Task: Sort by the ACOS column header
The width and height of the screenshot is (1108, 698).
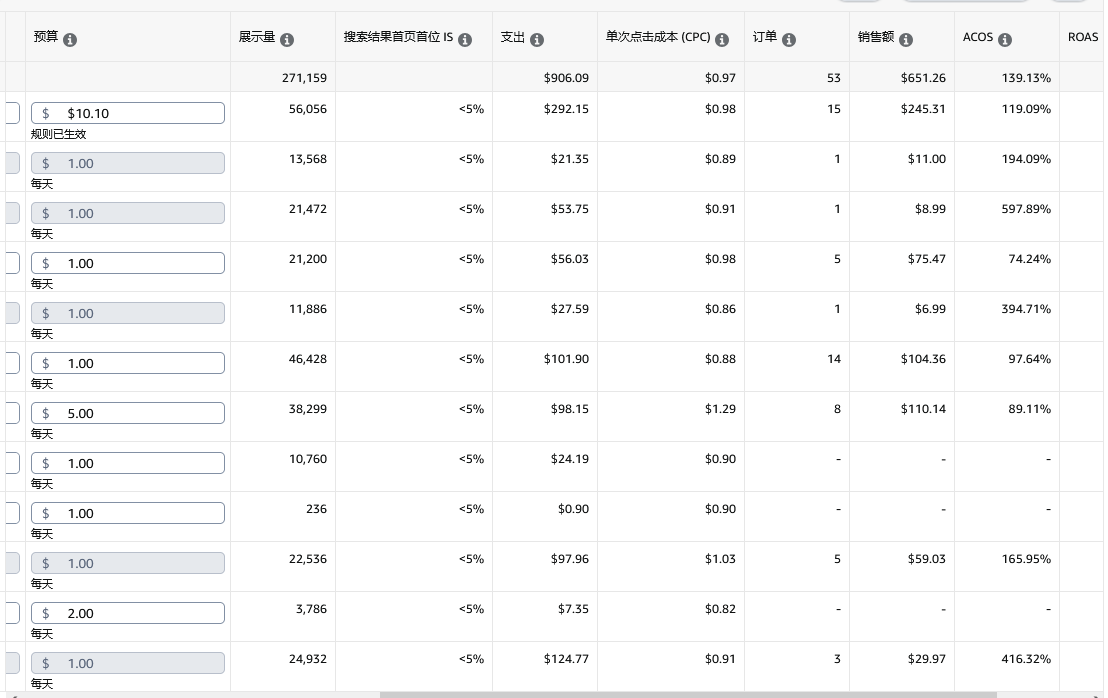Action: [978, 38]
